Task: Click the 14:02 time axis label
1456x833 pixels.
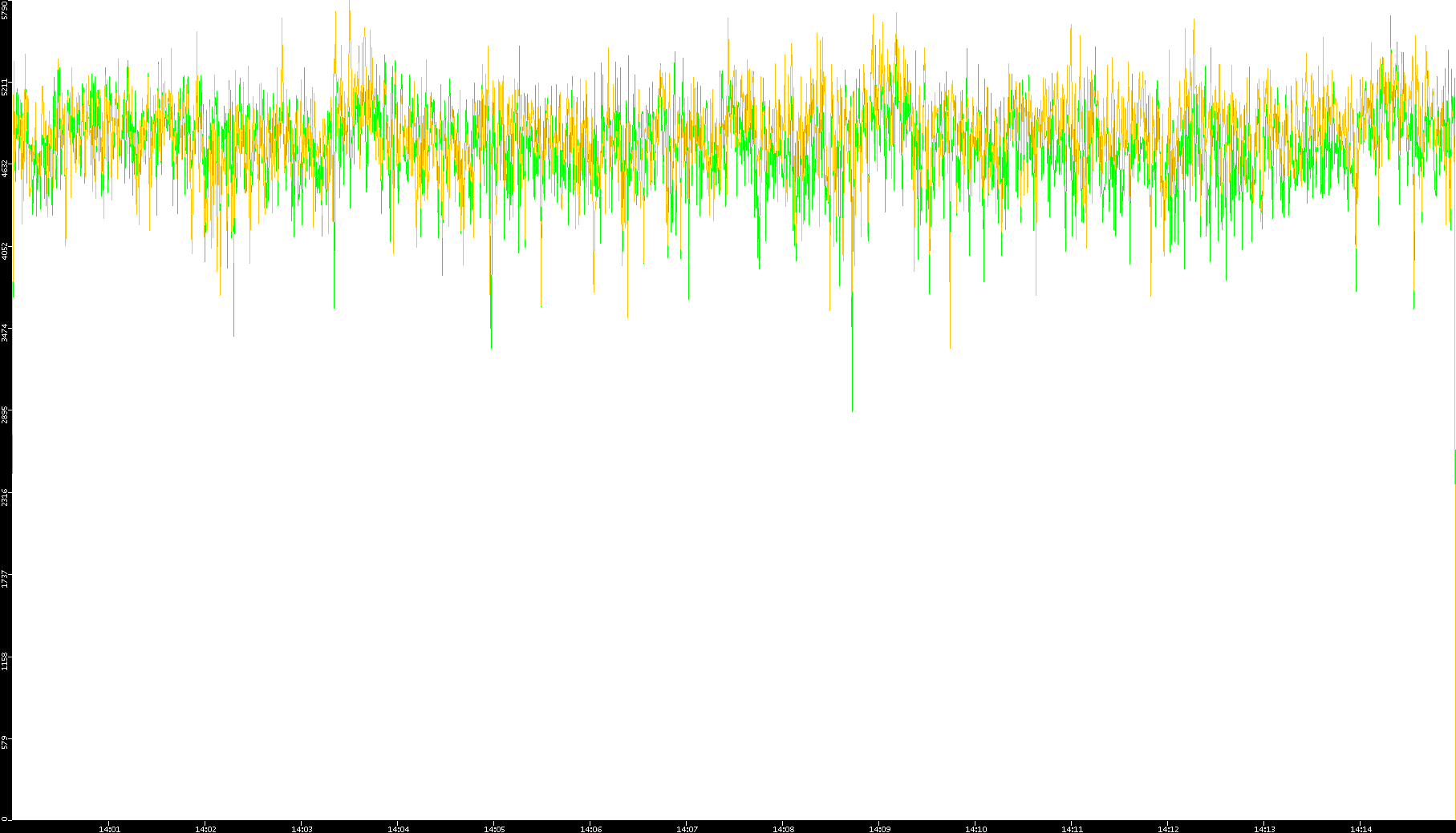Action: pos(205,829)
